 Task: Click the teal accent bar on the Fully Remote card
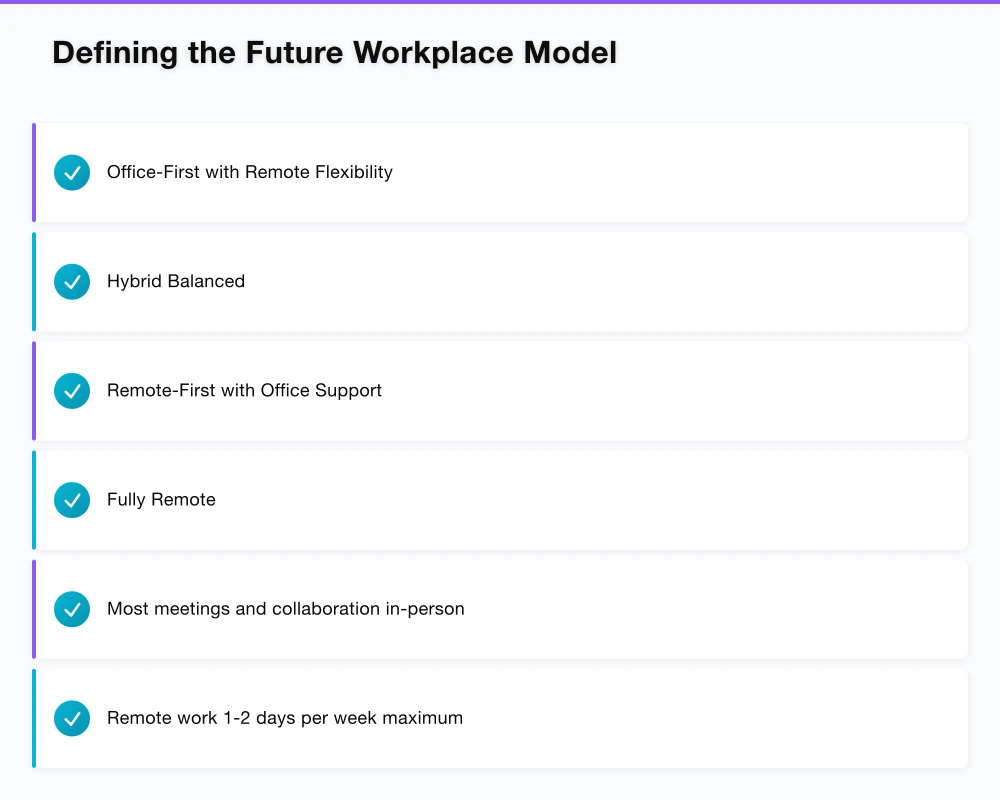pos(34,500)
